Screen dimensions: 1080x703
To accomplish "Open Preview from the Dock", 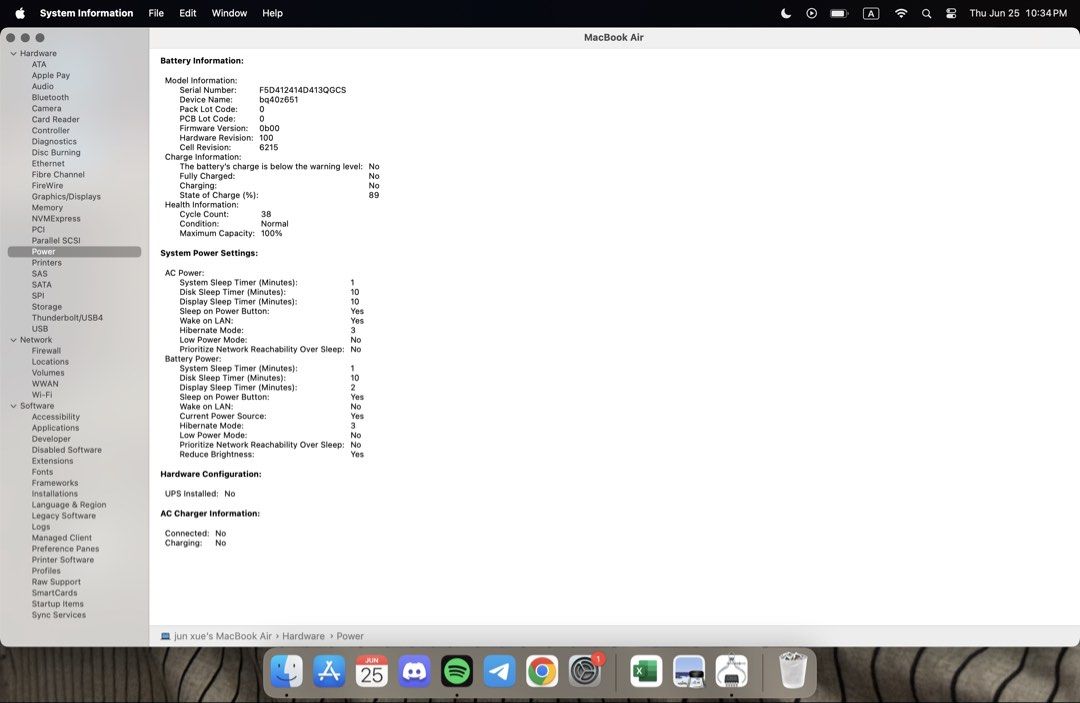I will pos(689,671).
